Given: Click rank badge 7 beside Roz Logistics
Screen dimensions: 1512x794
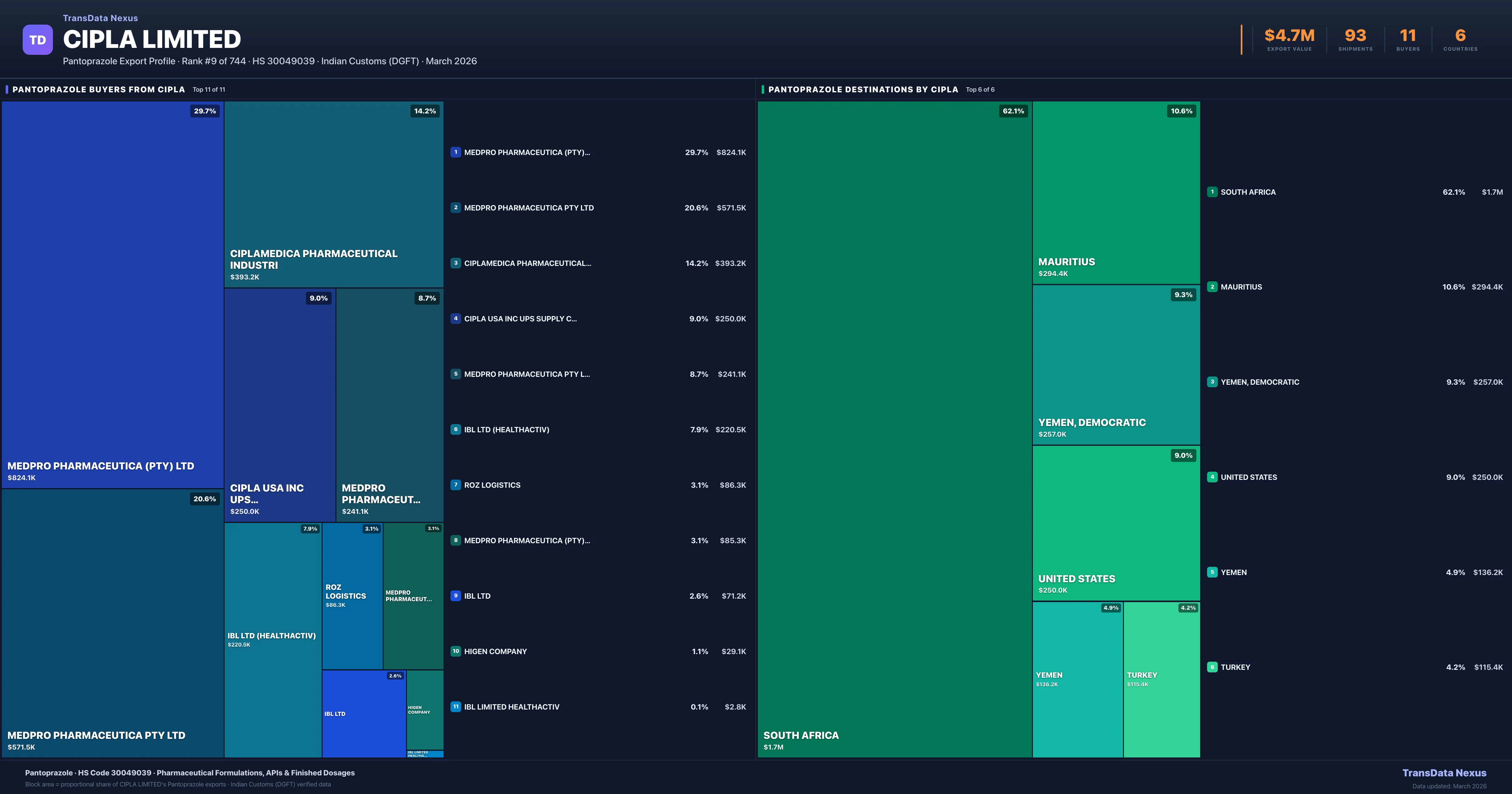Looking at the screenshot, I should 455,485.
